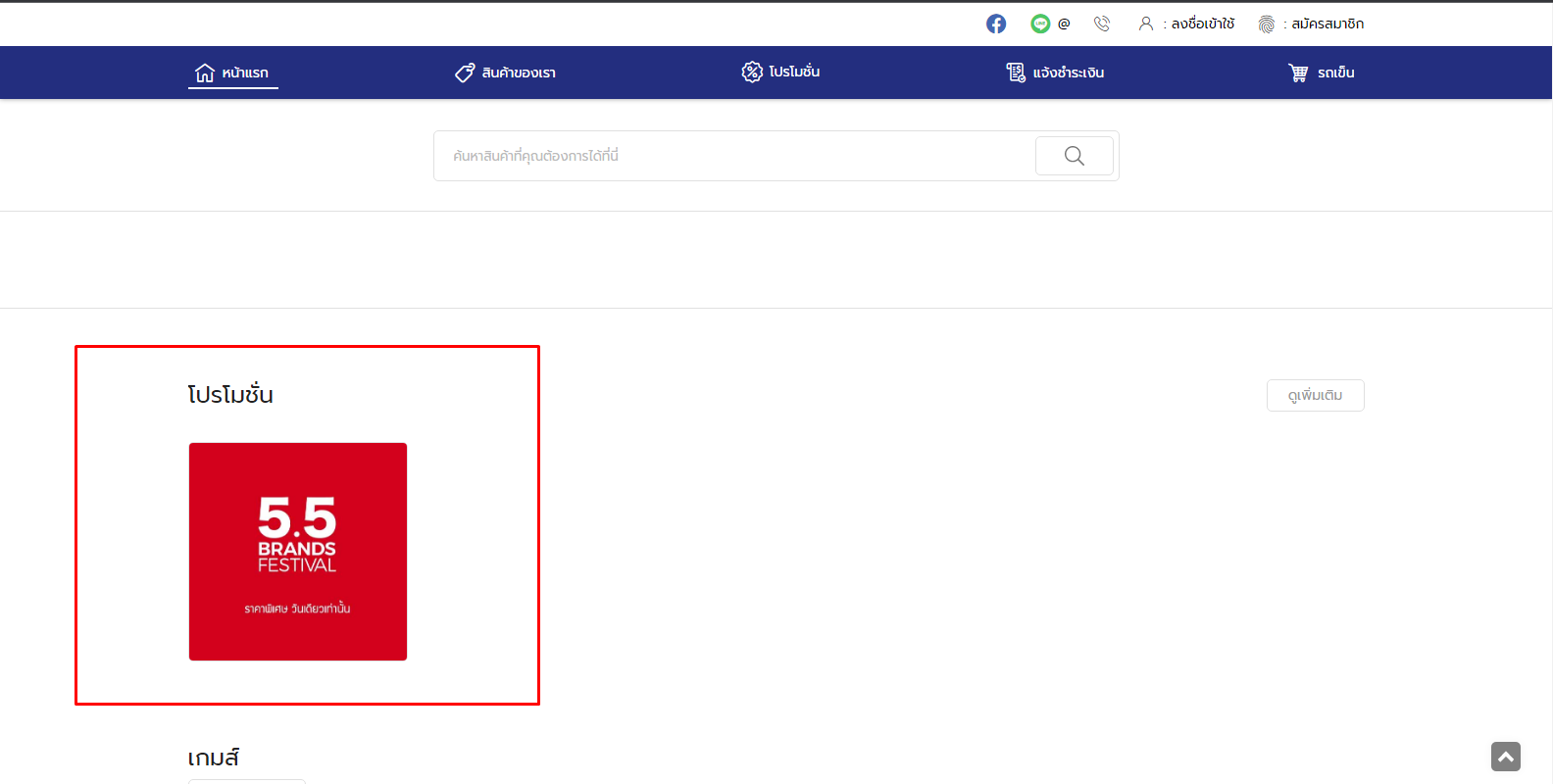Click the fingerprint icon beside สมัครสมาชิก

coord(1266,24)
